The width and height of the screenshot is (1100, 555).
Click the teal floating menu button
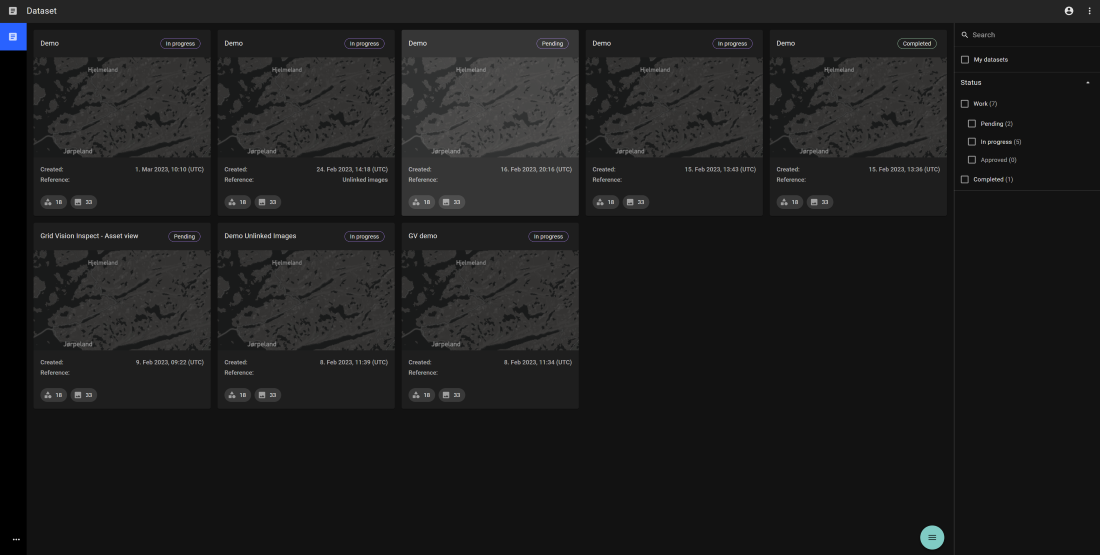coord(932,537)
